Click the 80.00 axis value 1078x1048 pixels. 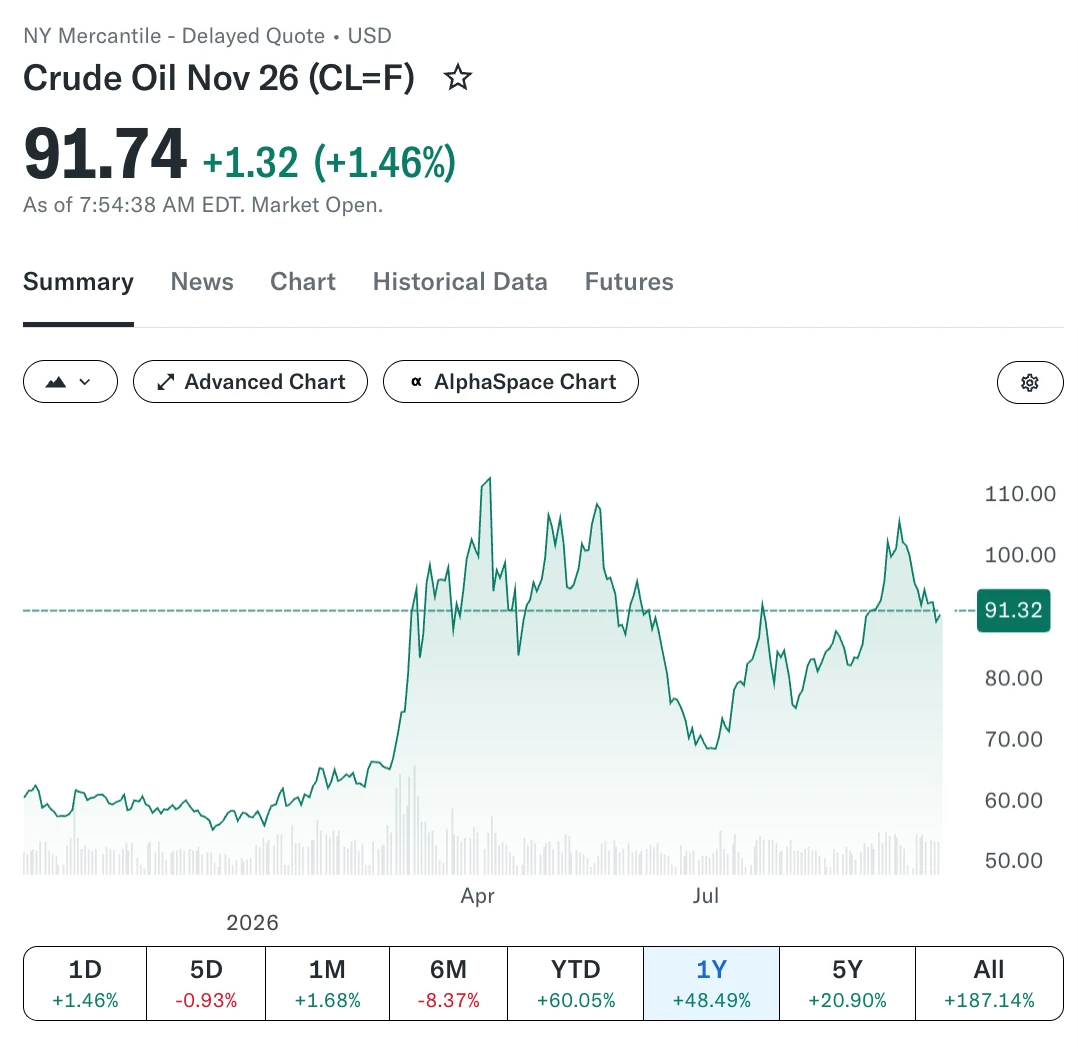click(x=1014, y=678)
